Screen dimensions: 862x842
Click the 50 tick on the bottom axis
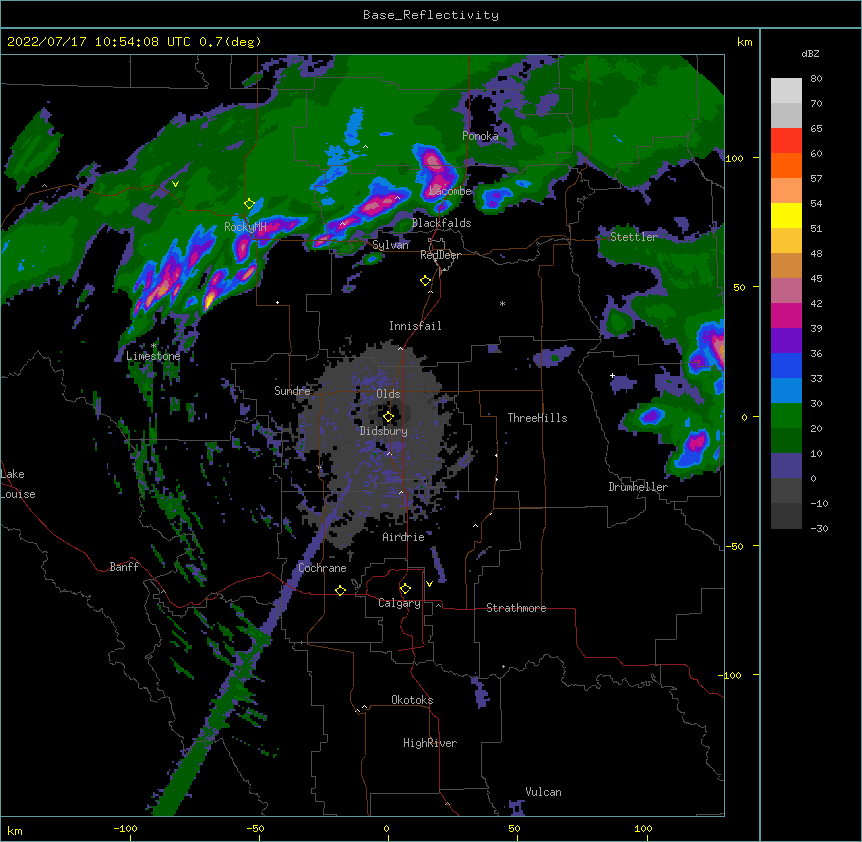(514, 828)
